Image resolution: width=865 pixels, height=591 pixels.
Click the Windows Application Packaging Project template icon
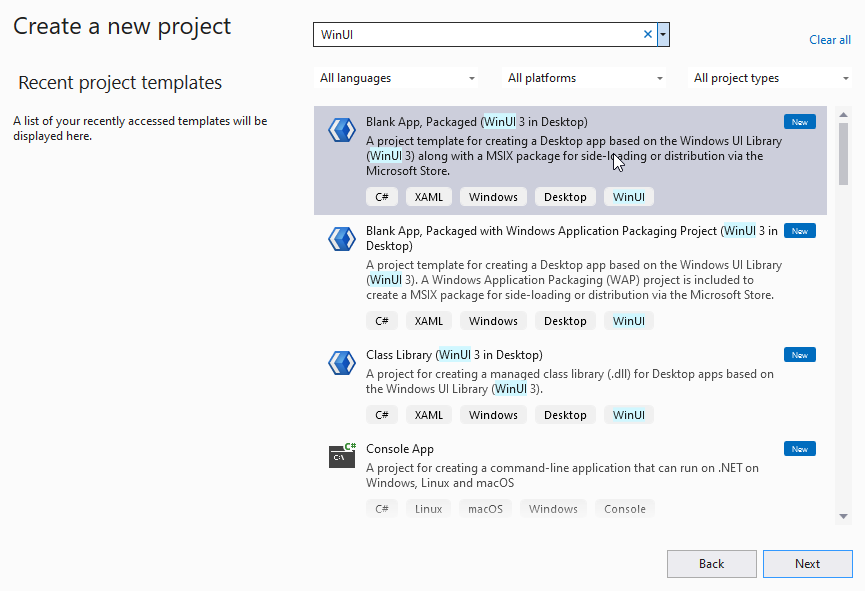[x=342, y=239]
